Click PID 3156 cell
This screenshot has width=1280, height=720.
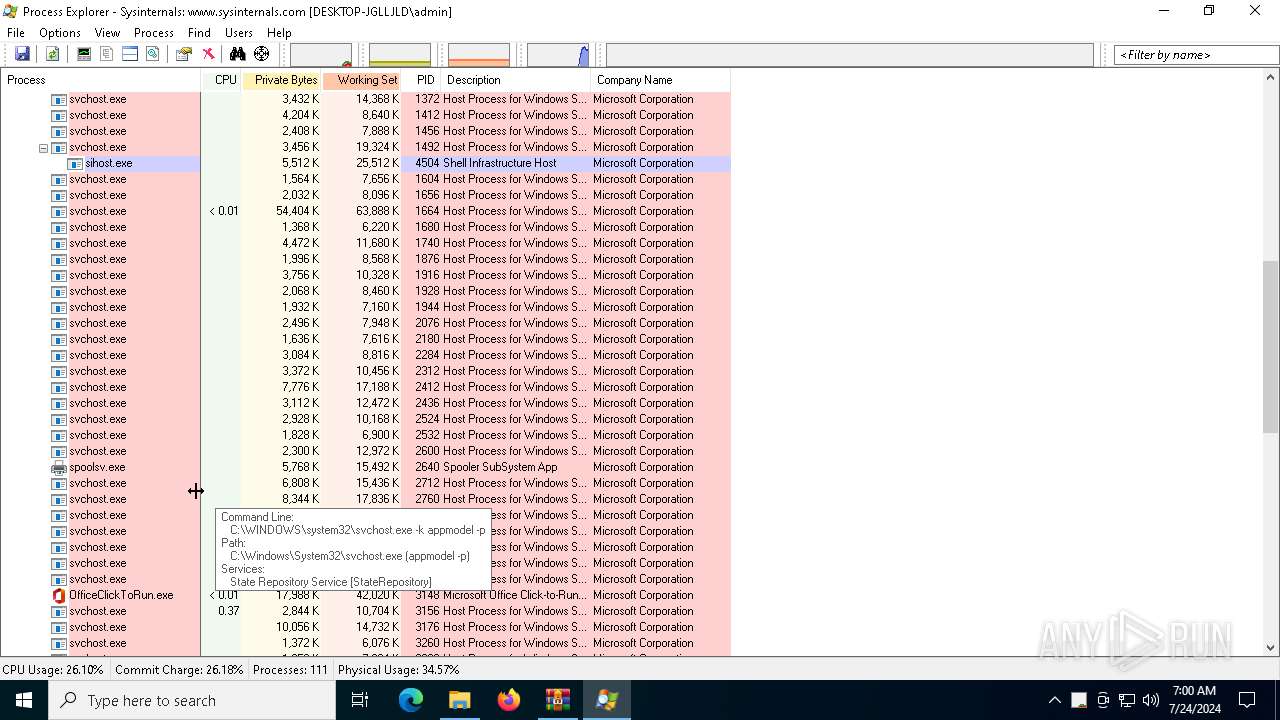pos(427,611)
